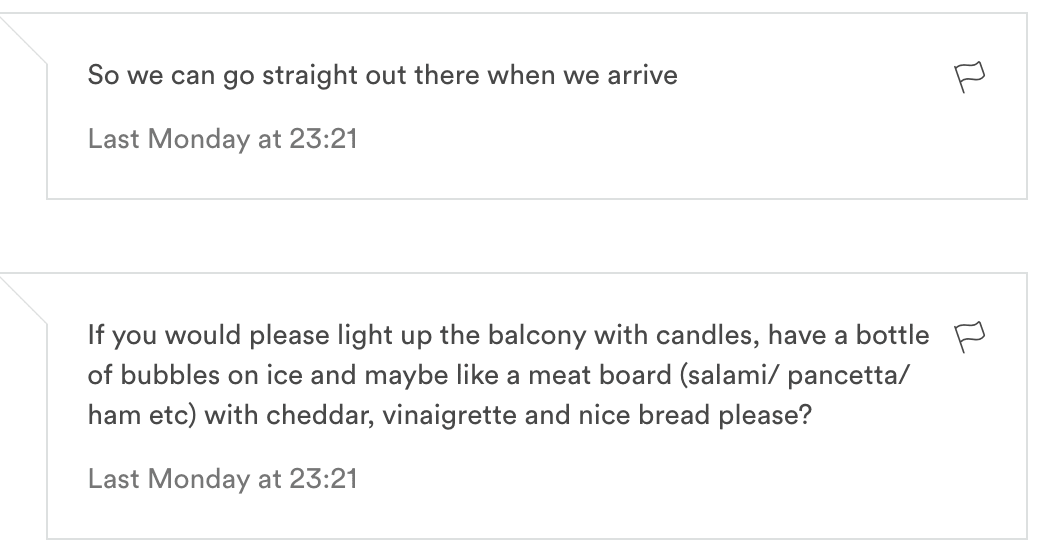Screen dimensions: 1042x542
Task: Click the tail pointer of the first message bubble
Action: [x=23, y=40]
